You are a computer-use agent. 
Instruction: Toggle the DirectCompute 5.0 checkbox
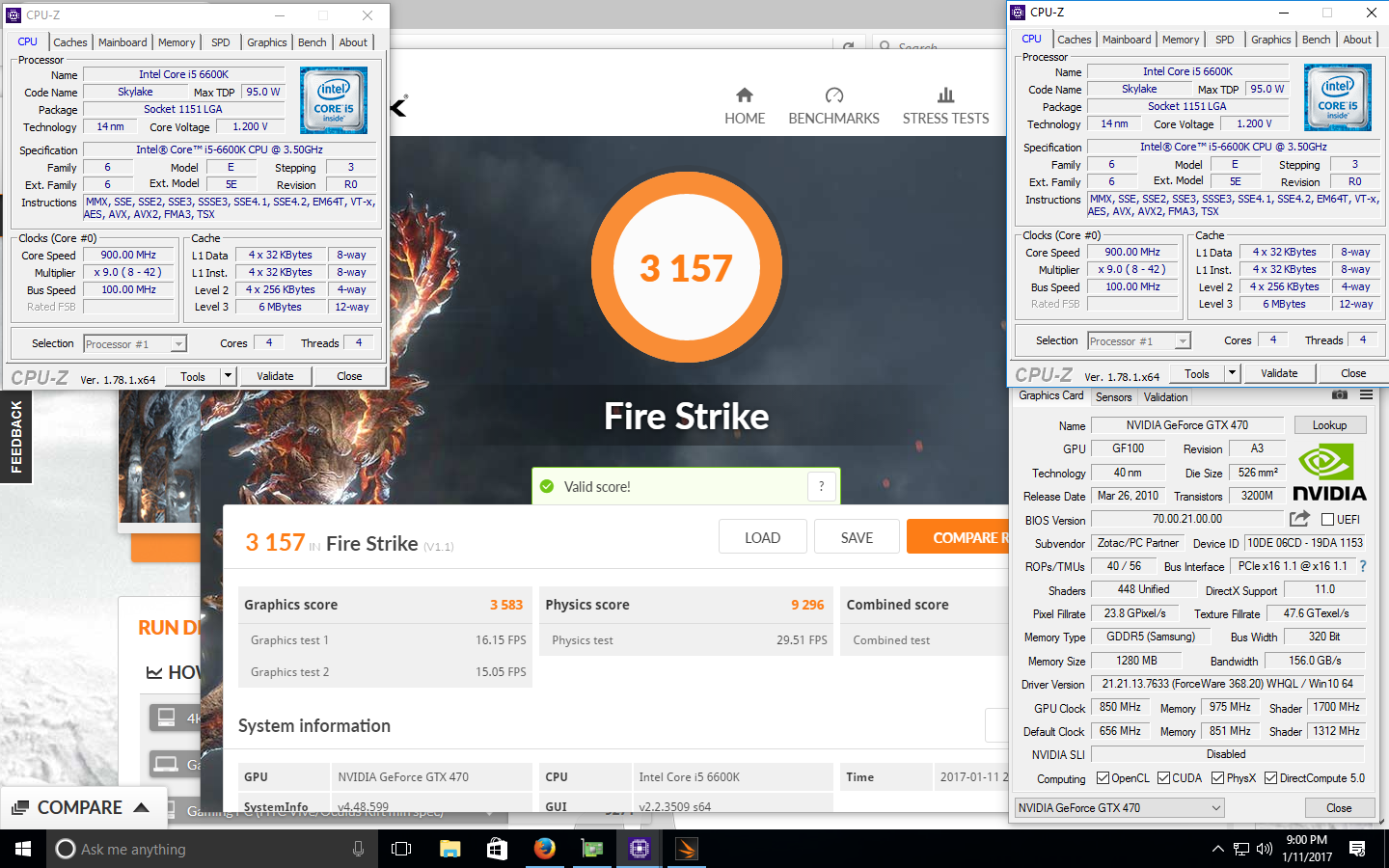coord(1270,778)
